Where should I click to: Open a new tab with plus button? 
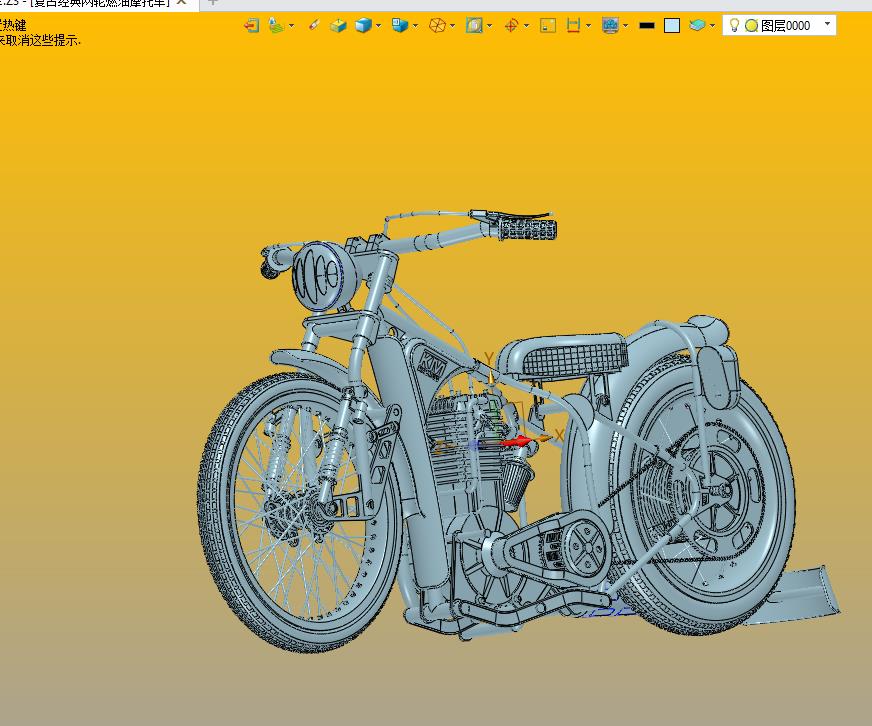(x=212, y=3)
